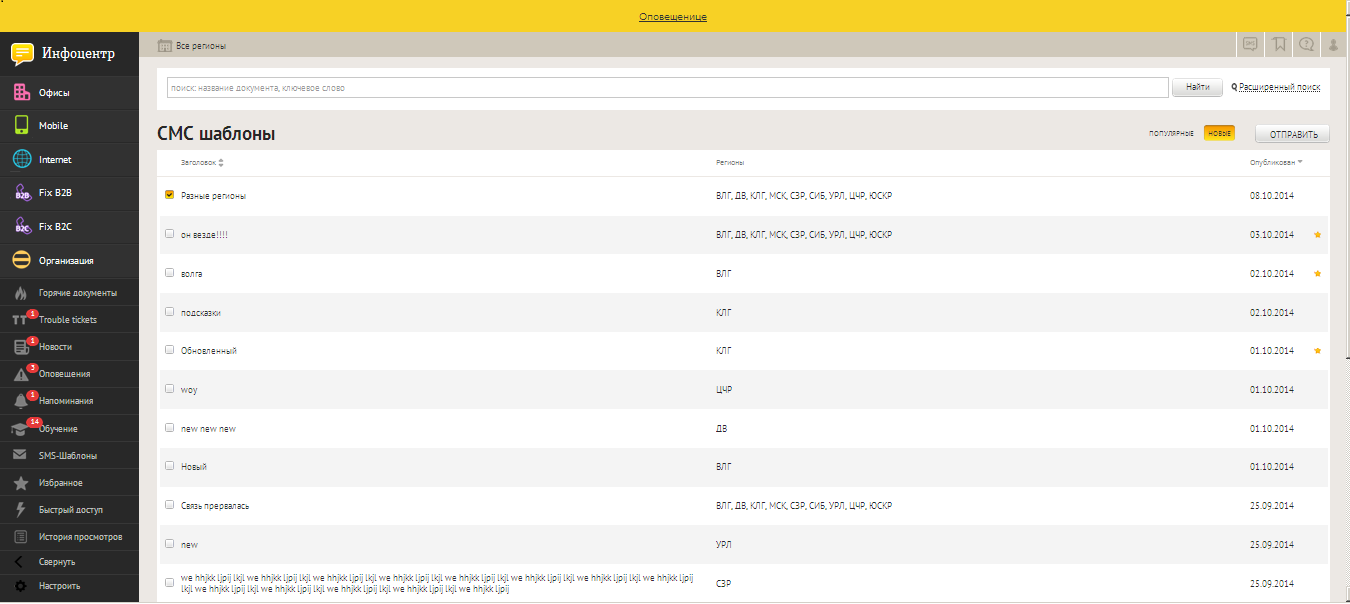Open the «Связь прервалась» template title
The image size is (1350, 604).
215,506
